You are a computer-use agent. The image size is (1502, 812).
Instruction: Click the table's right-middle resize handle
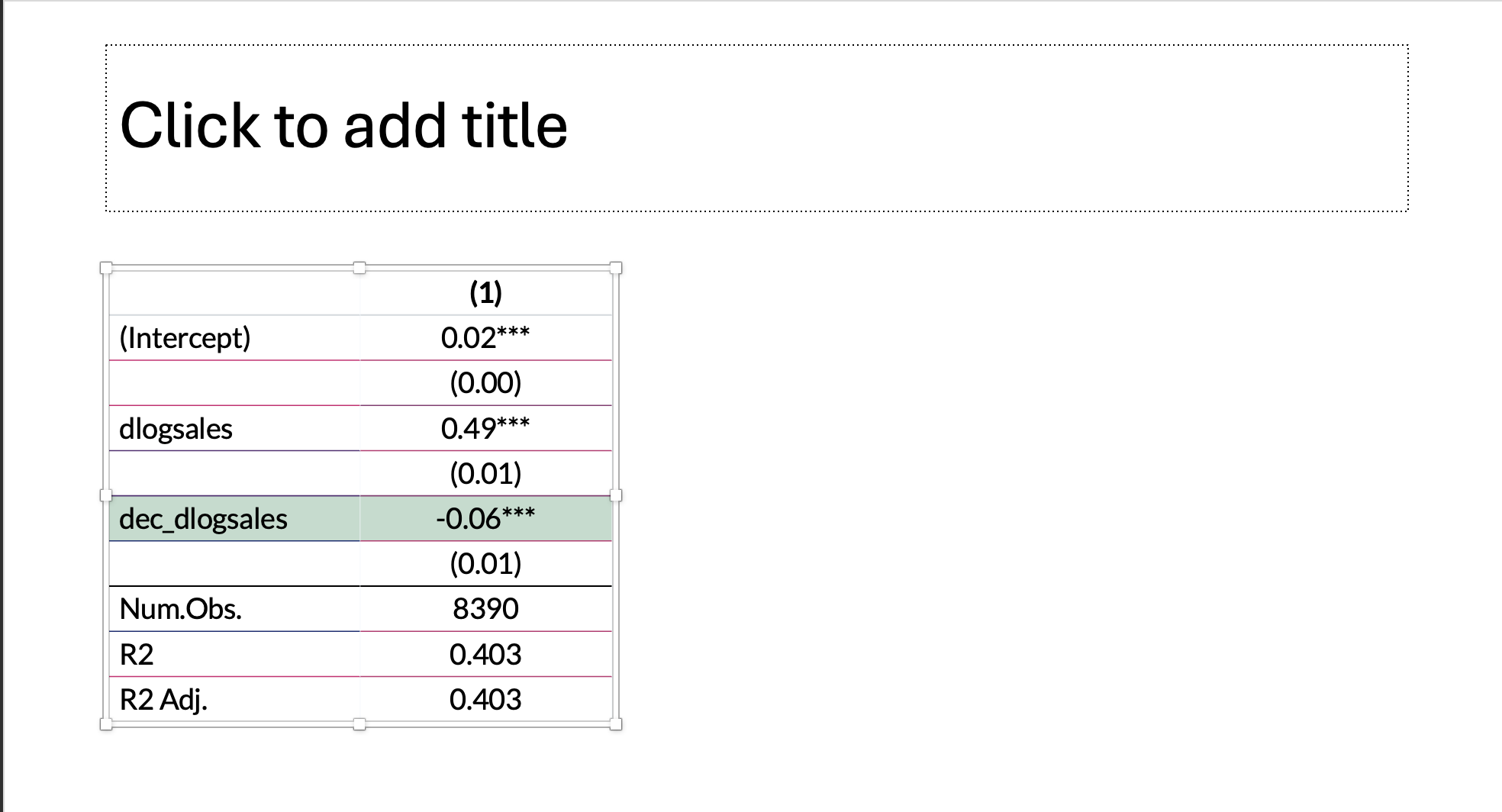click(x=616, y=495)
